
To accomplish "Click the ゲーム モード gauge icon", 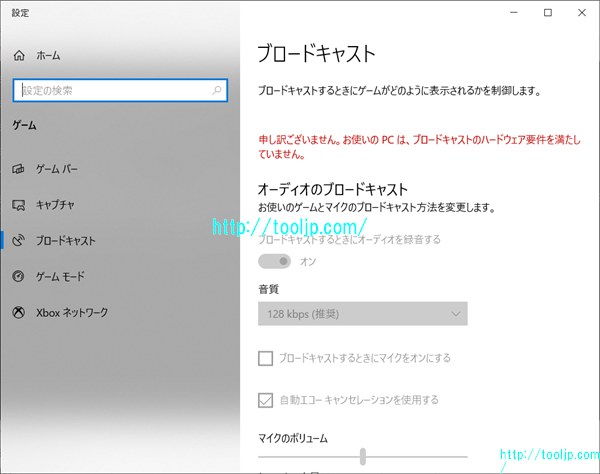I will click(18, 276).
